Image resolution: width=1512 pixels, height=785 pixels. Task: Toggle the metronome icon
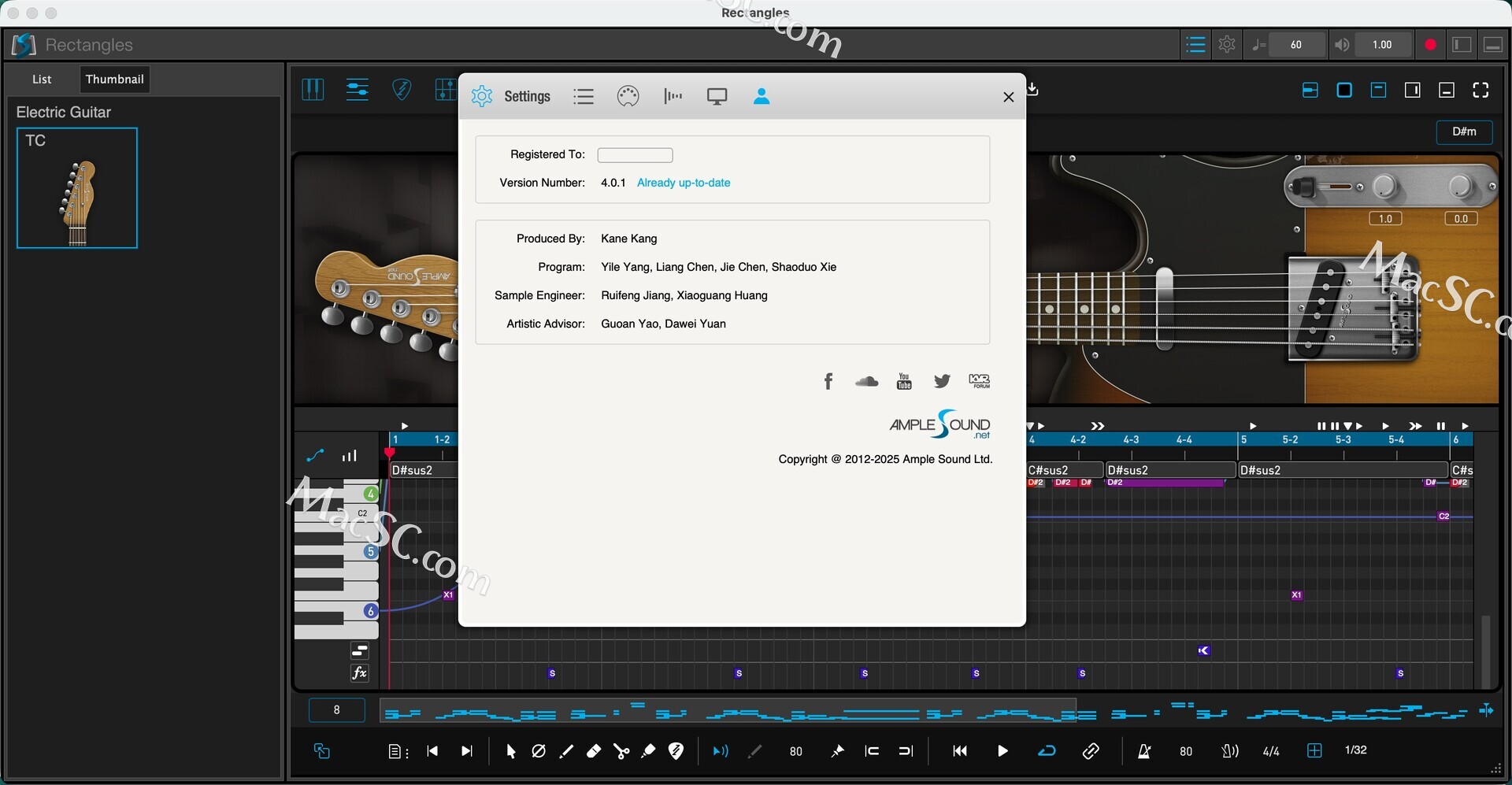[x=1144, y=751]
